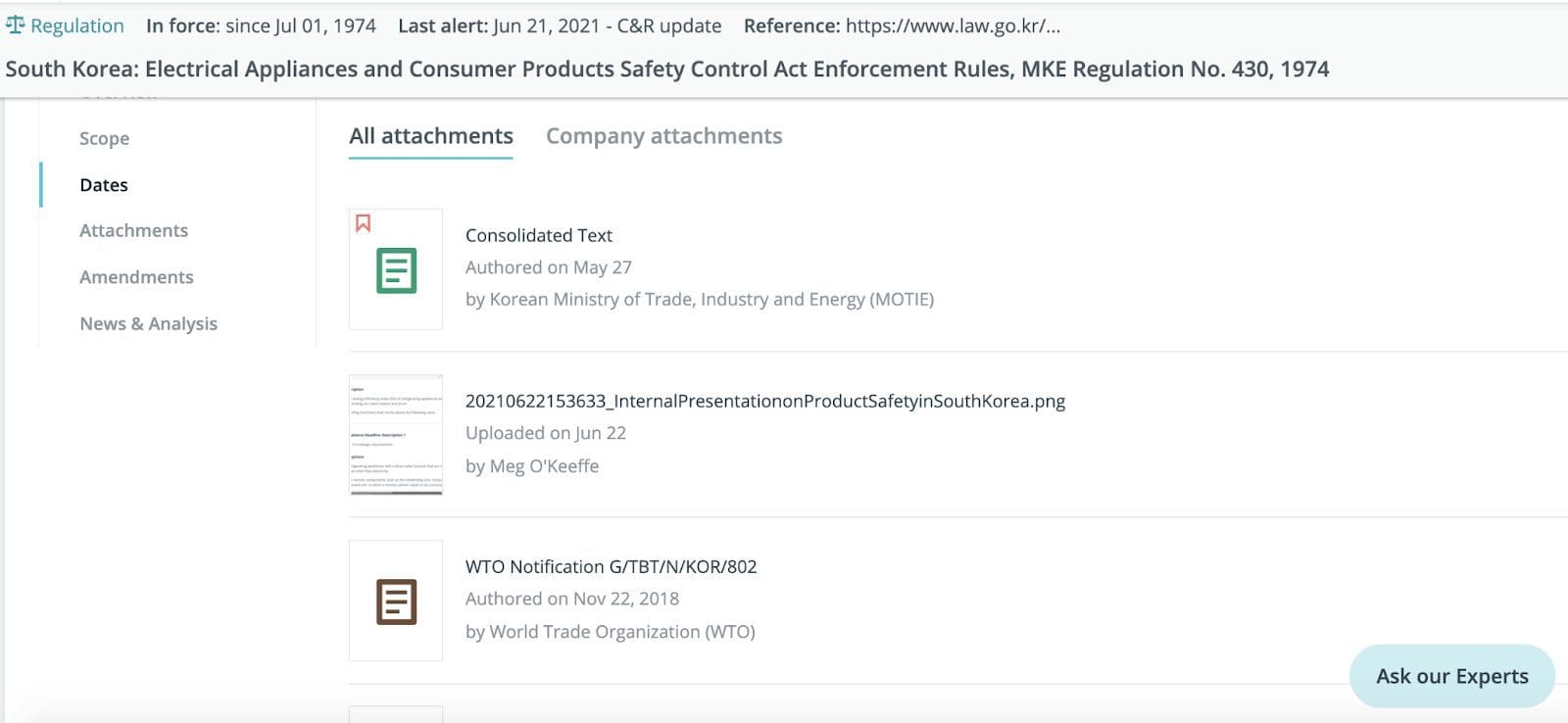Jump to Attachments section in sidebar
The width and height of the screenshot is (1568, 723).
click(133, 230)
